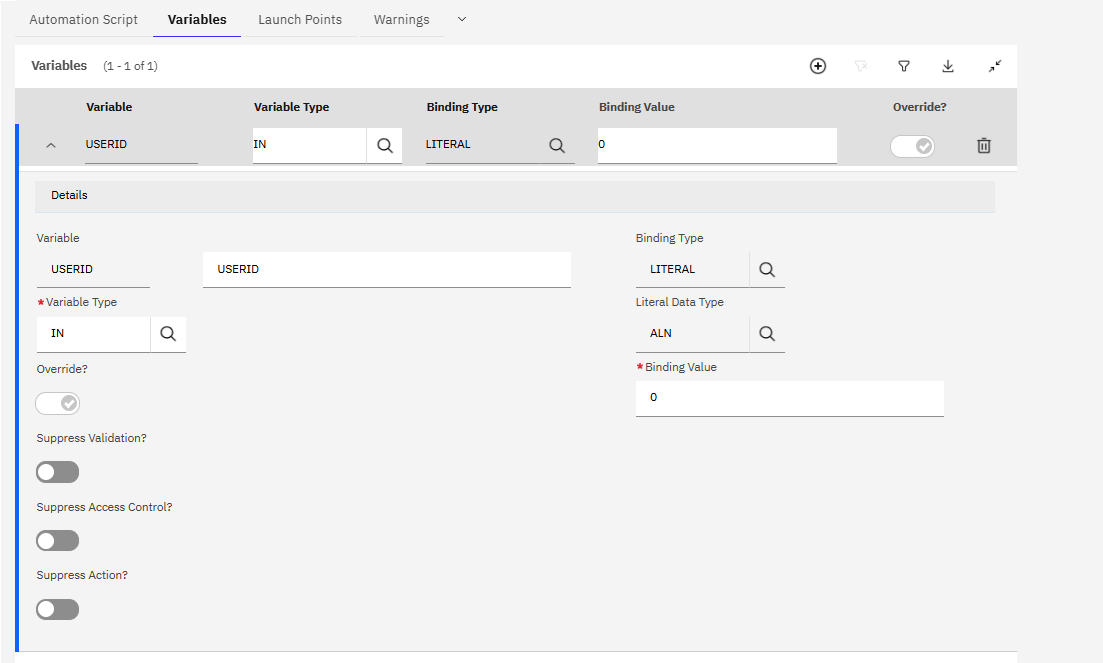Enable Suppress Access Control switch
Image resolution: width=1103 pixels, height=663 pixels.
[x=57, y=541]
